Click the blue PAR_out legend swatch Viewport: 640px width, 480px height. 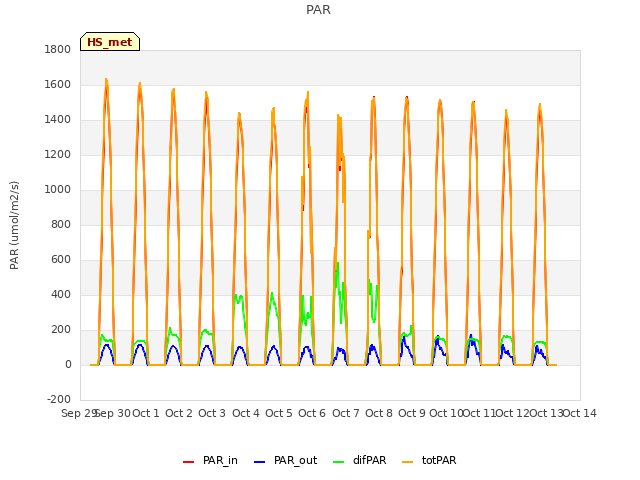tap(259, 462)
